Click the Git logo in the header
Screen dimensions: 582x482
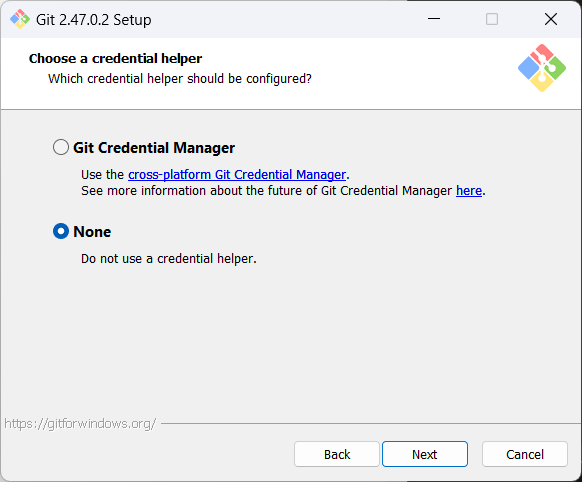pos(542,68)
